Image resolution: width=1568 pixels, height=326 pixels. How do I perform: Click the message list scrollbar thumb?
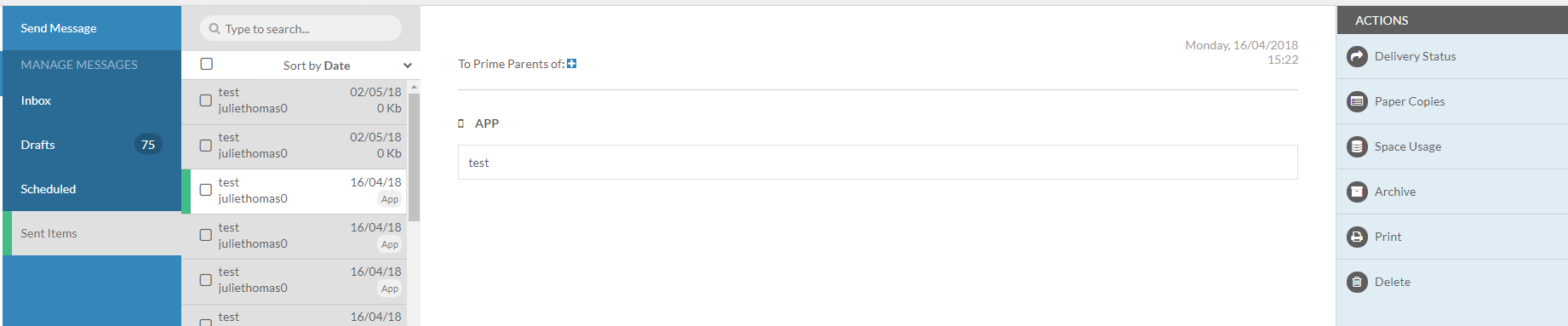[x=415, y=157]
